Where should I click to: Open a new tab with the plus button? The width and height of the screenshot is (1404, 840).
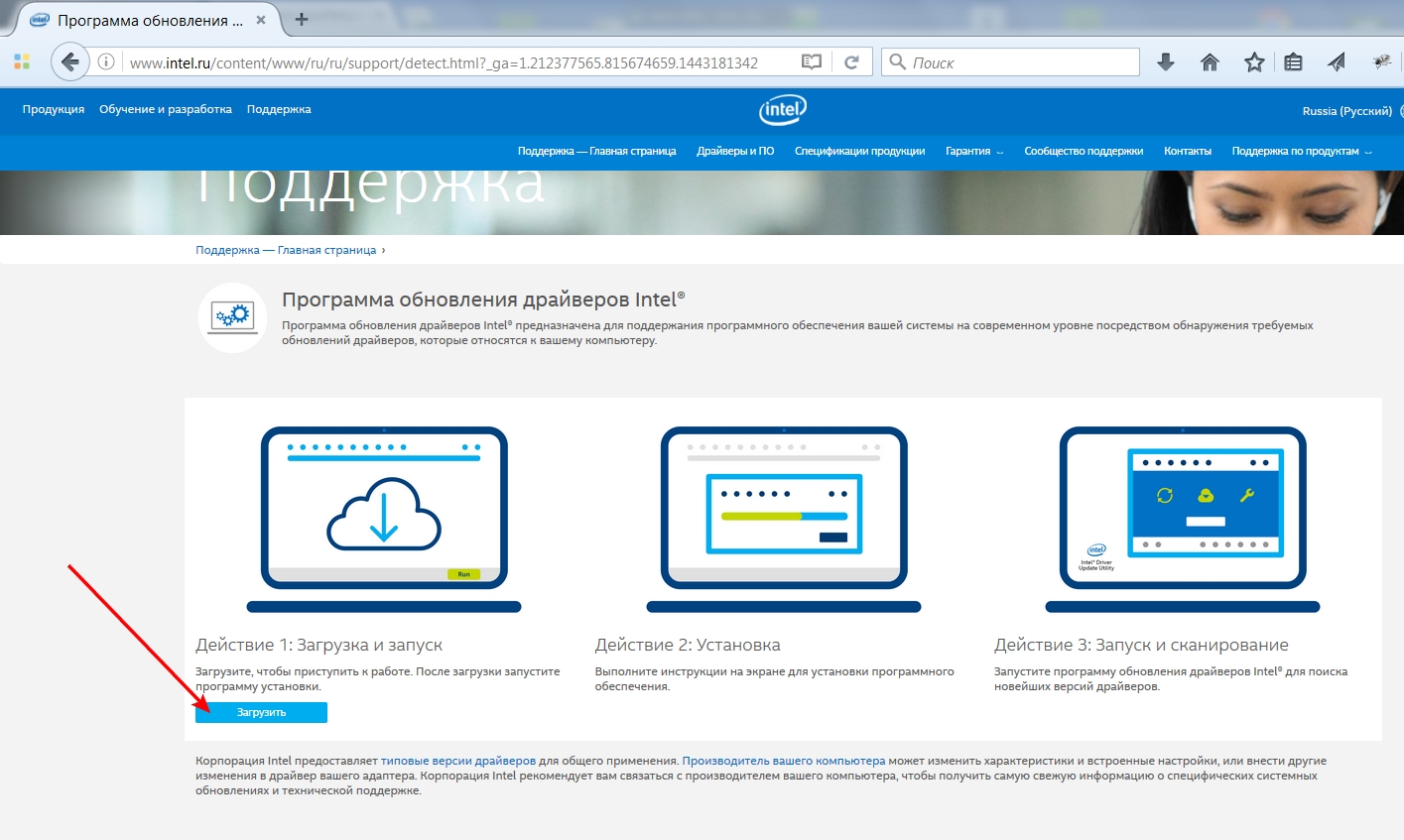pos(302,19)
